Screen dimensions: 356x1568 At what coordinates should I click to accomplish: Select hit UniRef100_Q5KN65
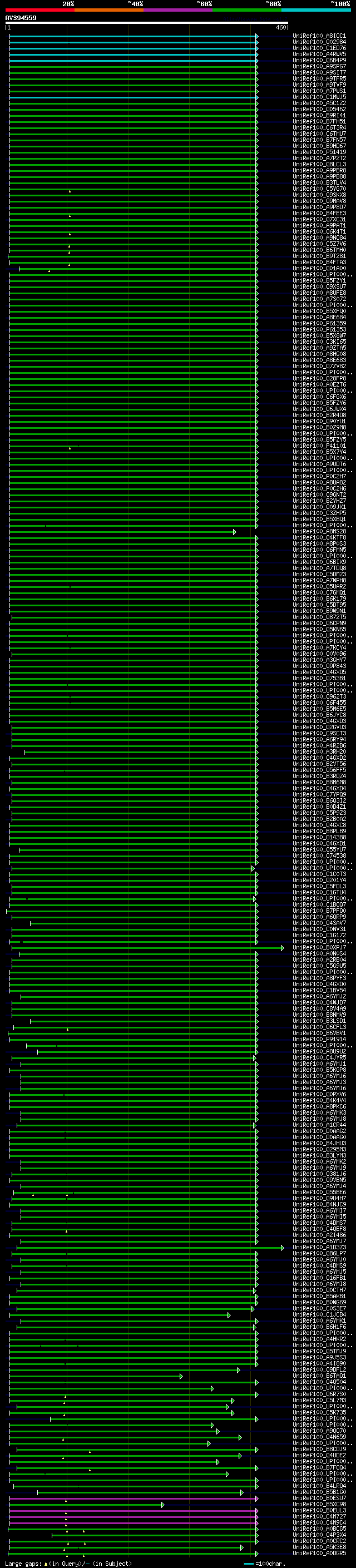click(319, 630)
